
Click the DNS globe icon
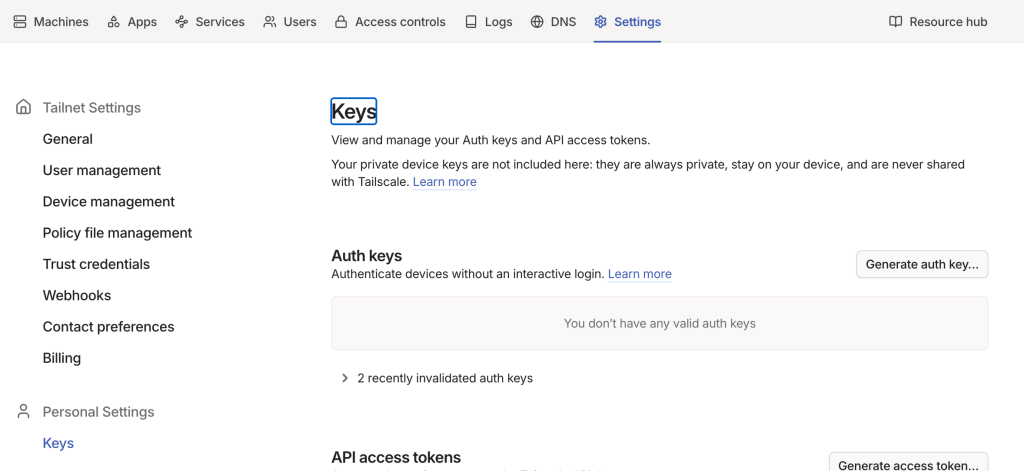coord(537,21)
